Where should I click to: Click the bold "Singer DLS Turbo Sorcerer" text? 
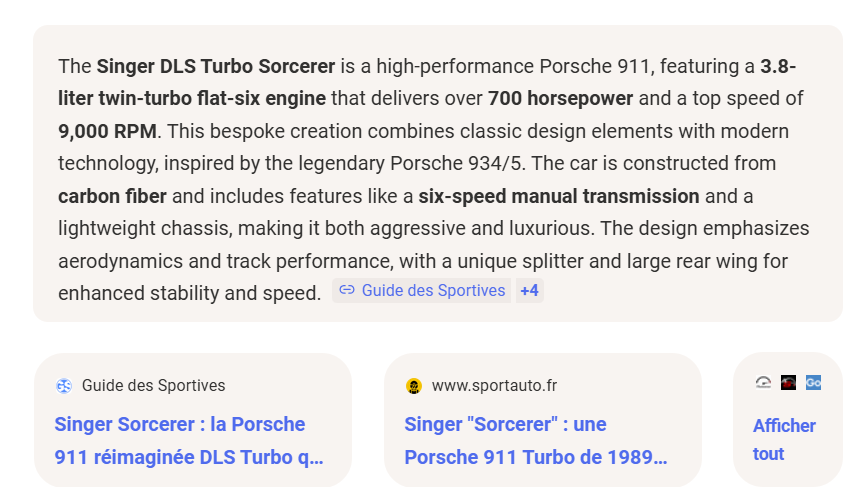pyautogui.click(x=215, y=67)
